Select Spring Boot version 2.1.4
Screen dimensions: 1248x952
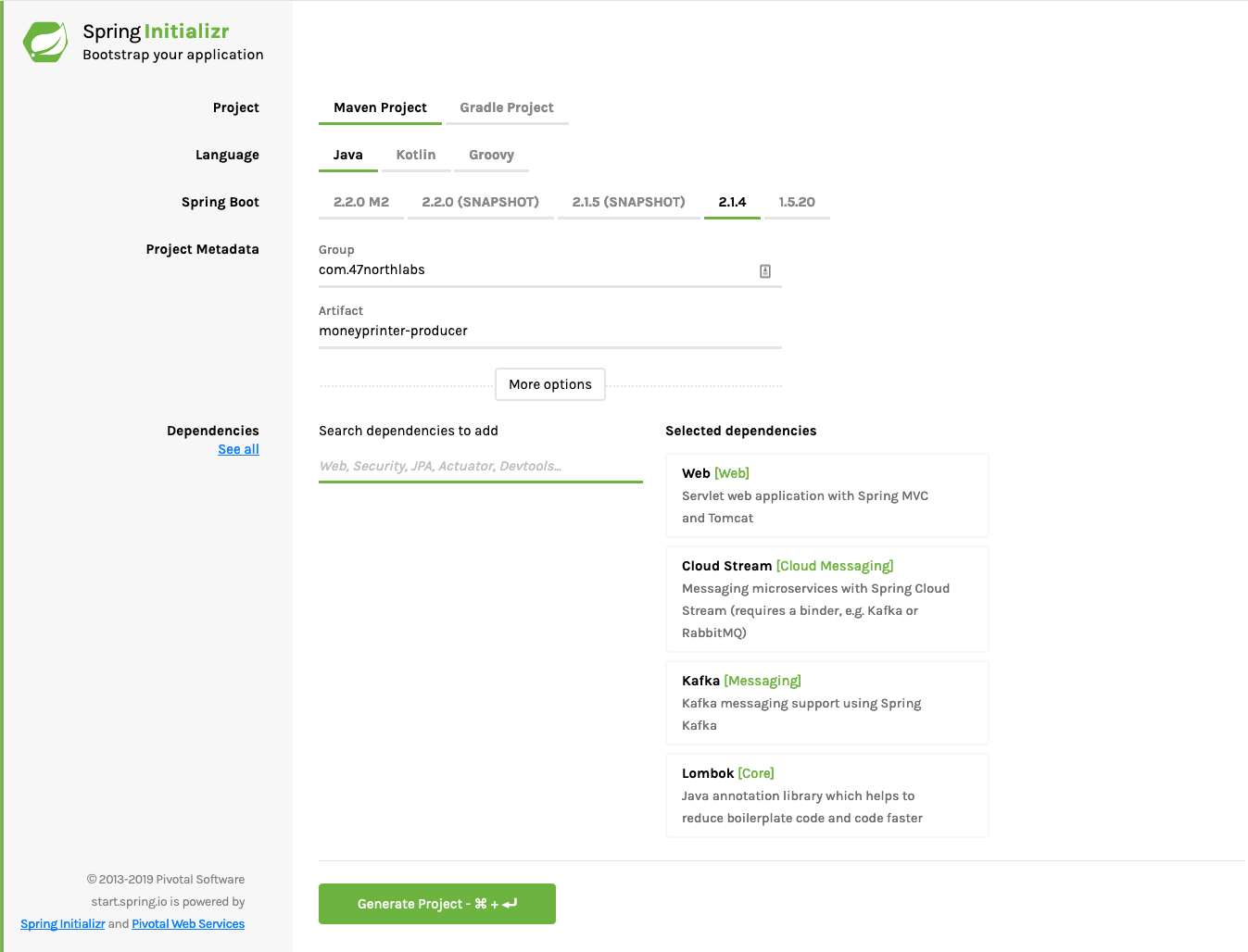[x=732, y=202]
